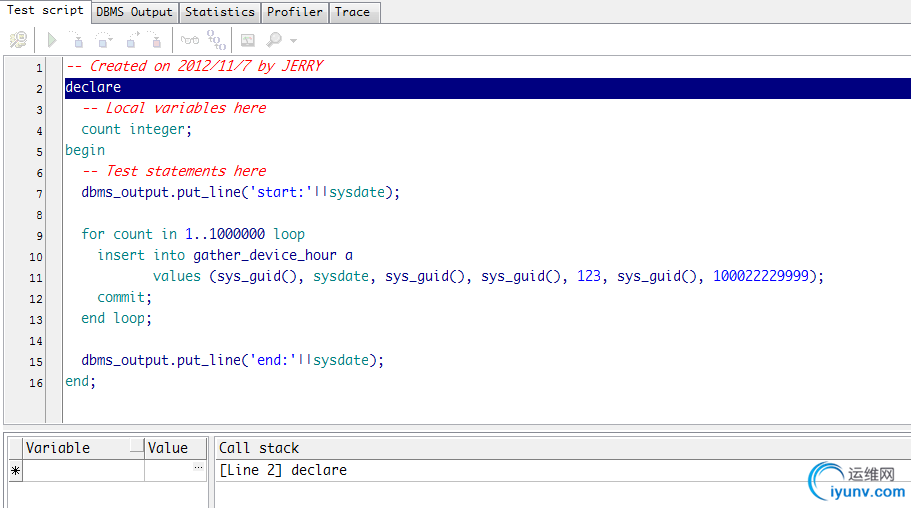Select the '[Line 2] declare' call stack entry
Image resolution: width=911 pixels, height=508 pixels.
pyautogui.click(x=283, y=470)
